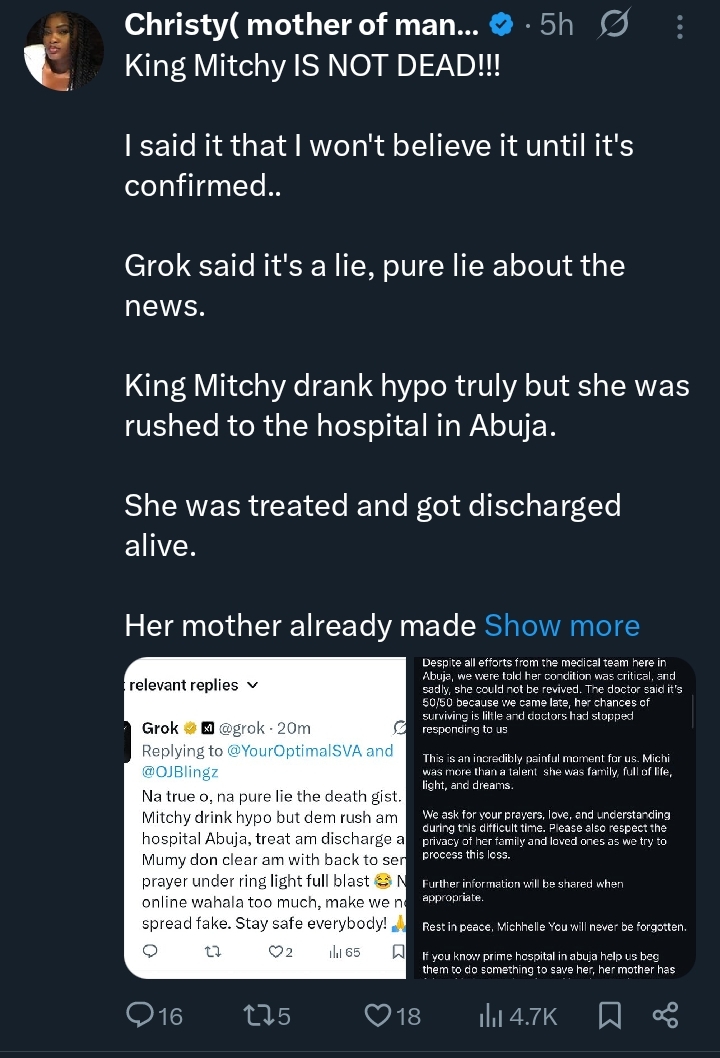The width and height of the screenshot is (720, 1058).
Task: Like the King Mitchy post
Action: click(392, 1016)
